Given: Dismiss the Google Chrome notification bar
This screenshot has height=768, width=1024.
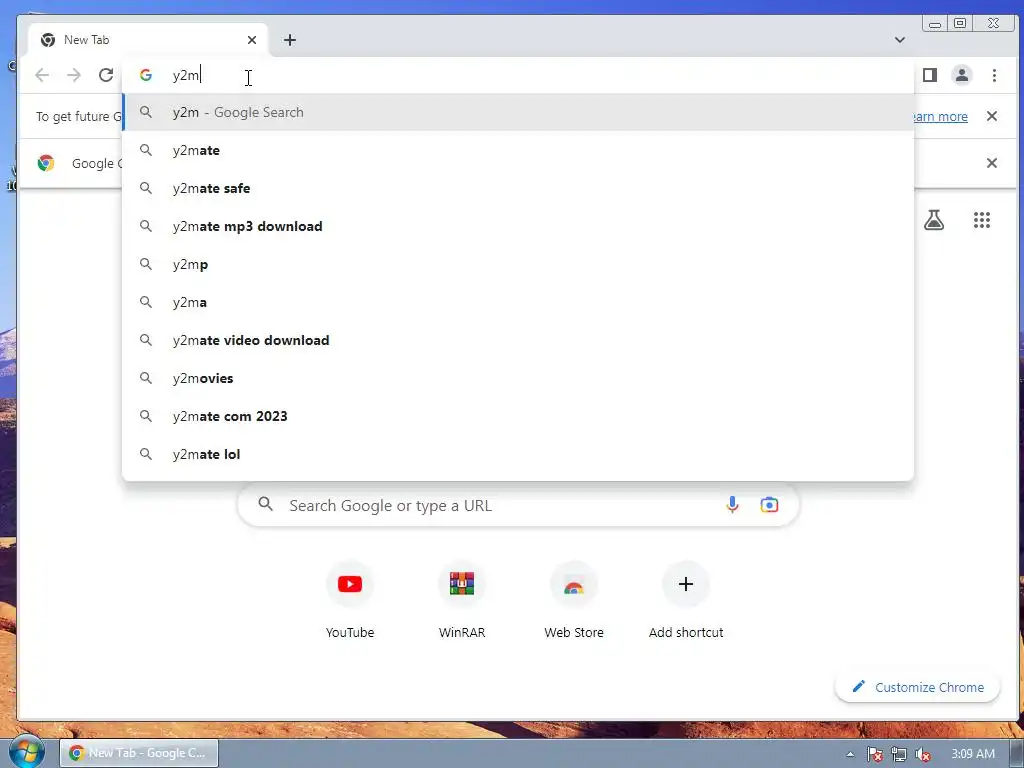Looking at the screenshot, I should pos(991,163).
